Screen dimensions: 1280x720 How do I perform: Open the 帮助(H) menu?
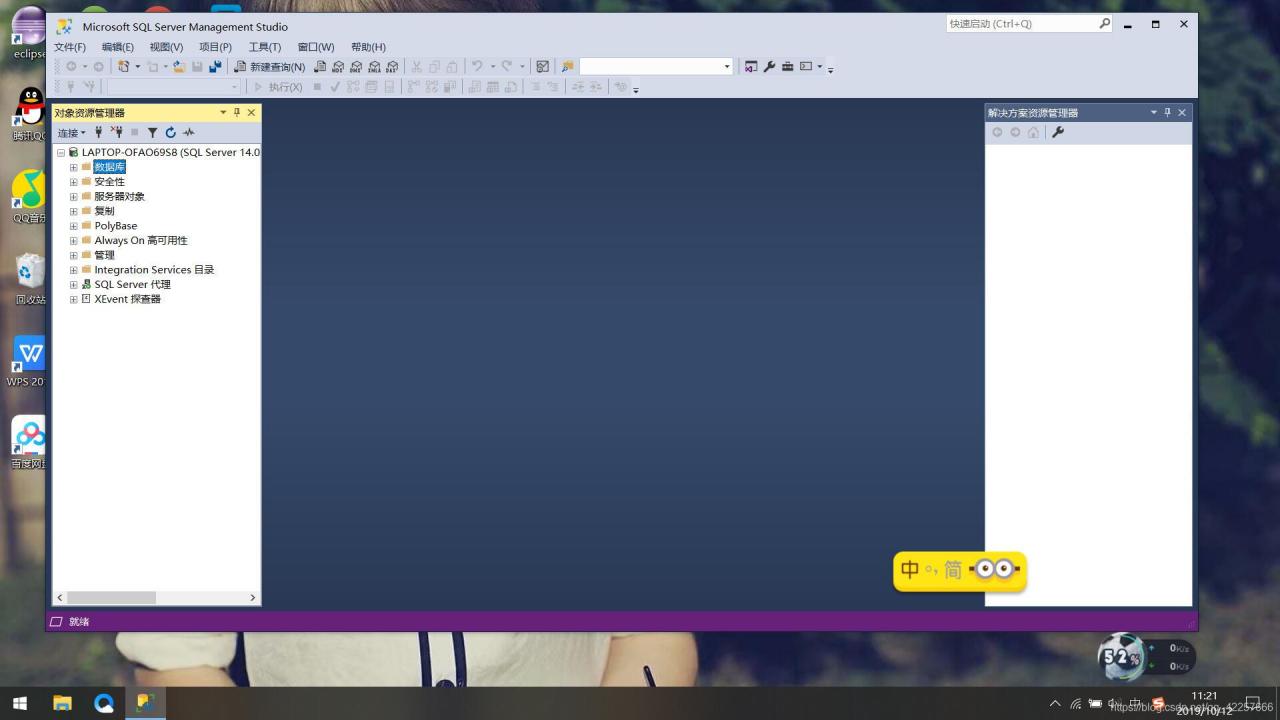click(x=368, y=47)
